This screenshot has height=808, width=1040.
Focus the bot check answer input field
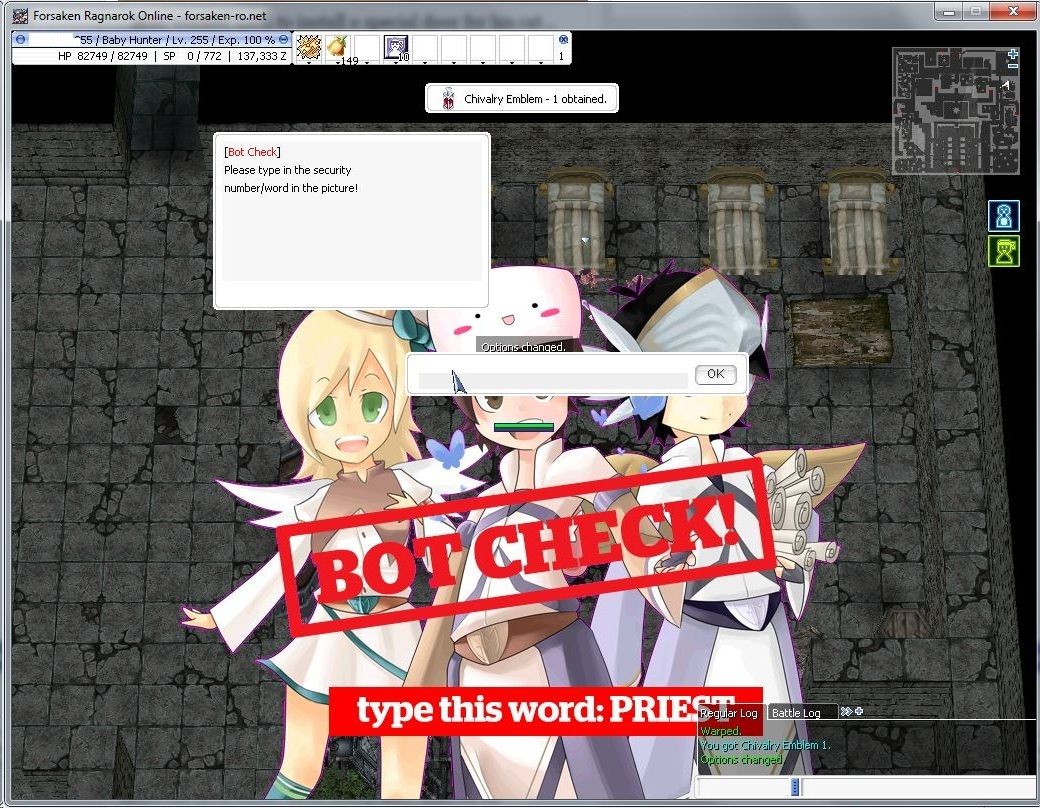click(553, 380)
